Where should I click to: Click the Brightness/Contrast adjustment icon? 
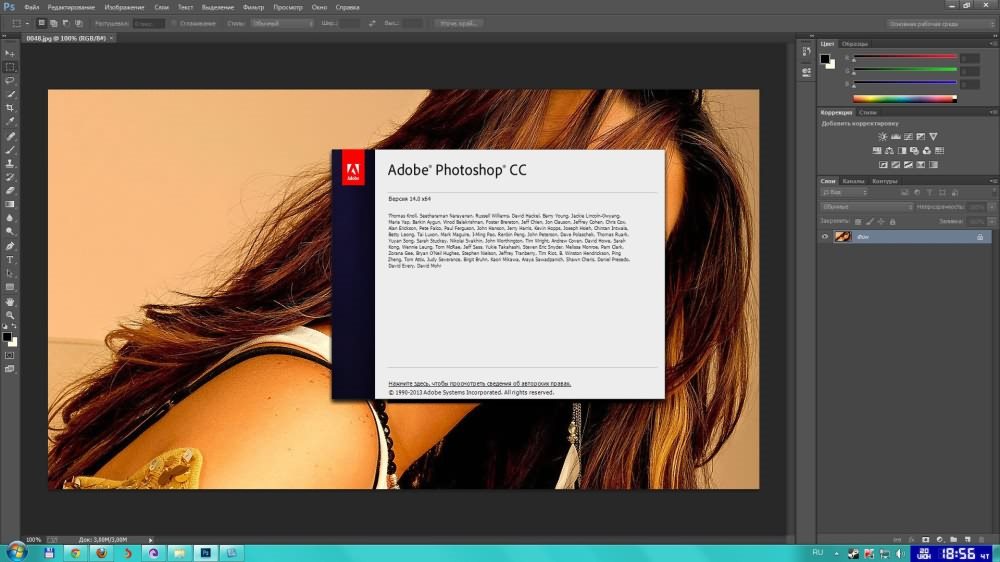(x=883, y=136)
